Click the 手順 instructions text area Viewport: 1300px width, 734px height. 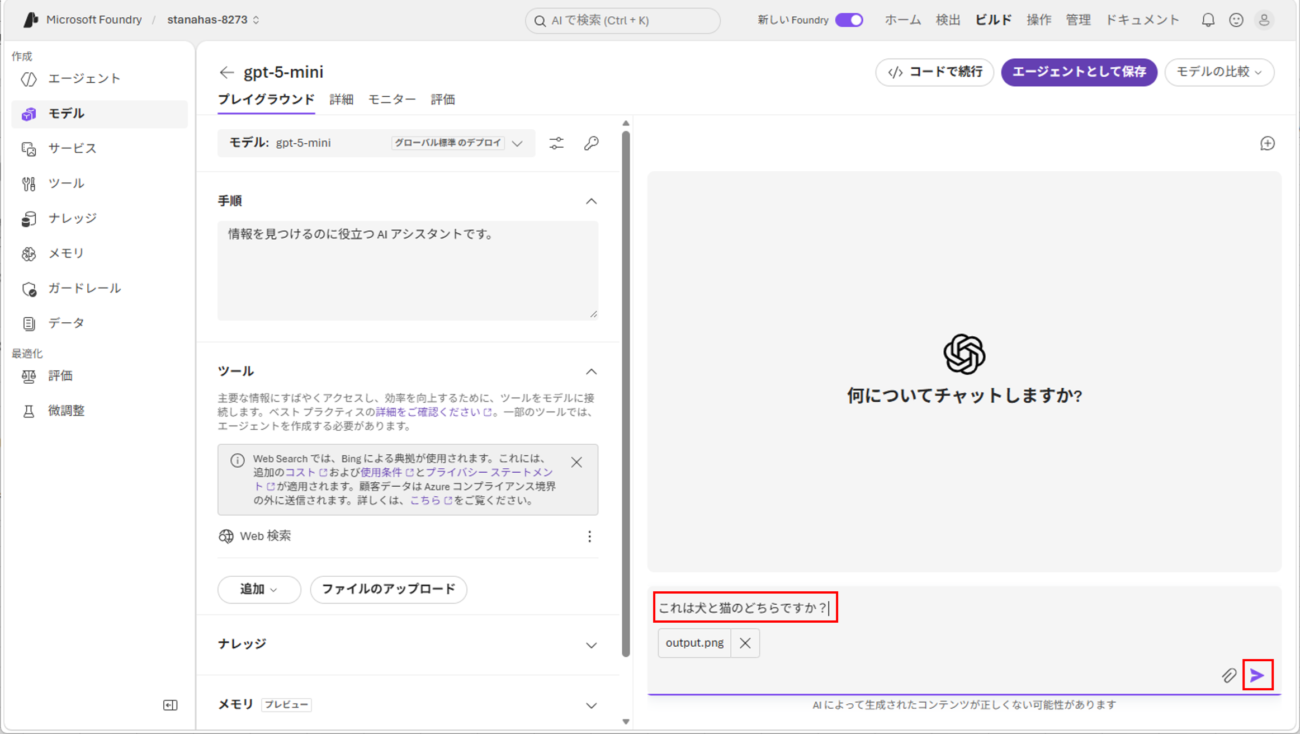(408, 270)
